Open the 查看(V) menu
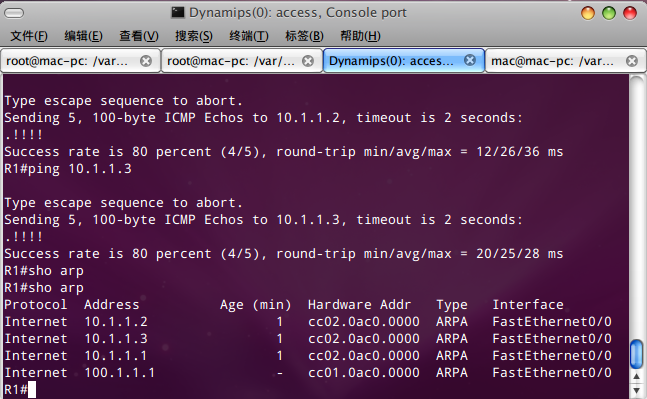The height and width of the screenshot is (399, 647). pos(139,36)
